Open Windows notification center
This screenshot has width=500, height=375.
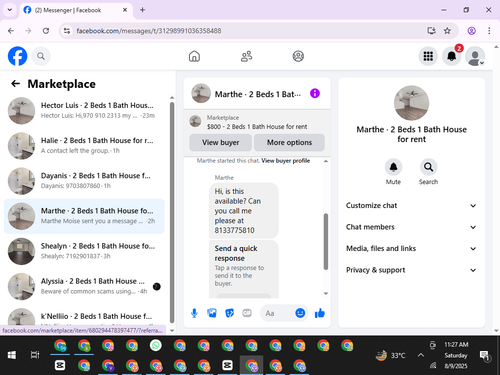(484, 356)
